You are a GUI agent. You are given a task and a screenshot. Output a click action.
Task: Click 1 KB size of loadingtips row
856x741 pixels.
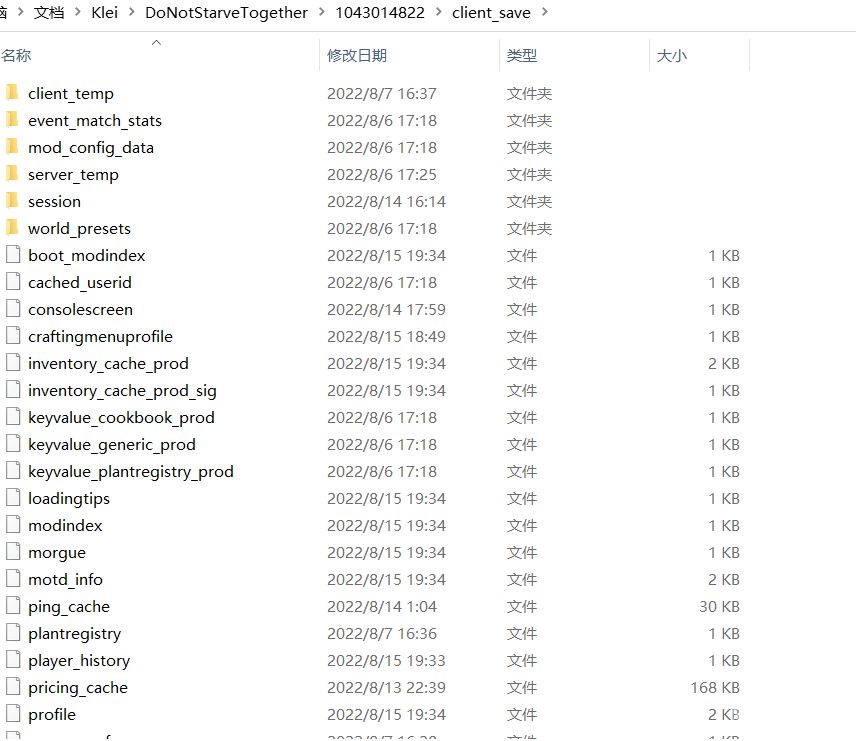(x=723, y=499)
